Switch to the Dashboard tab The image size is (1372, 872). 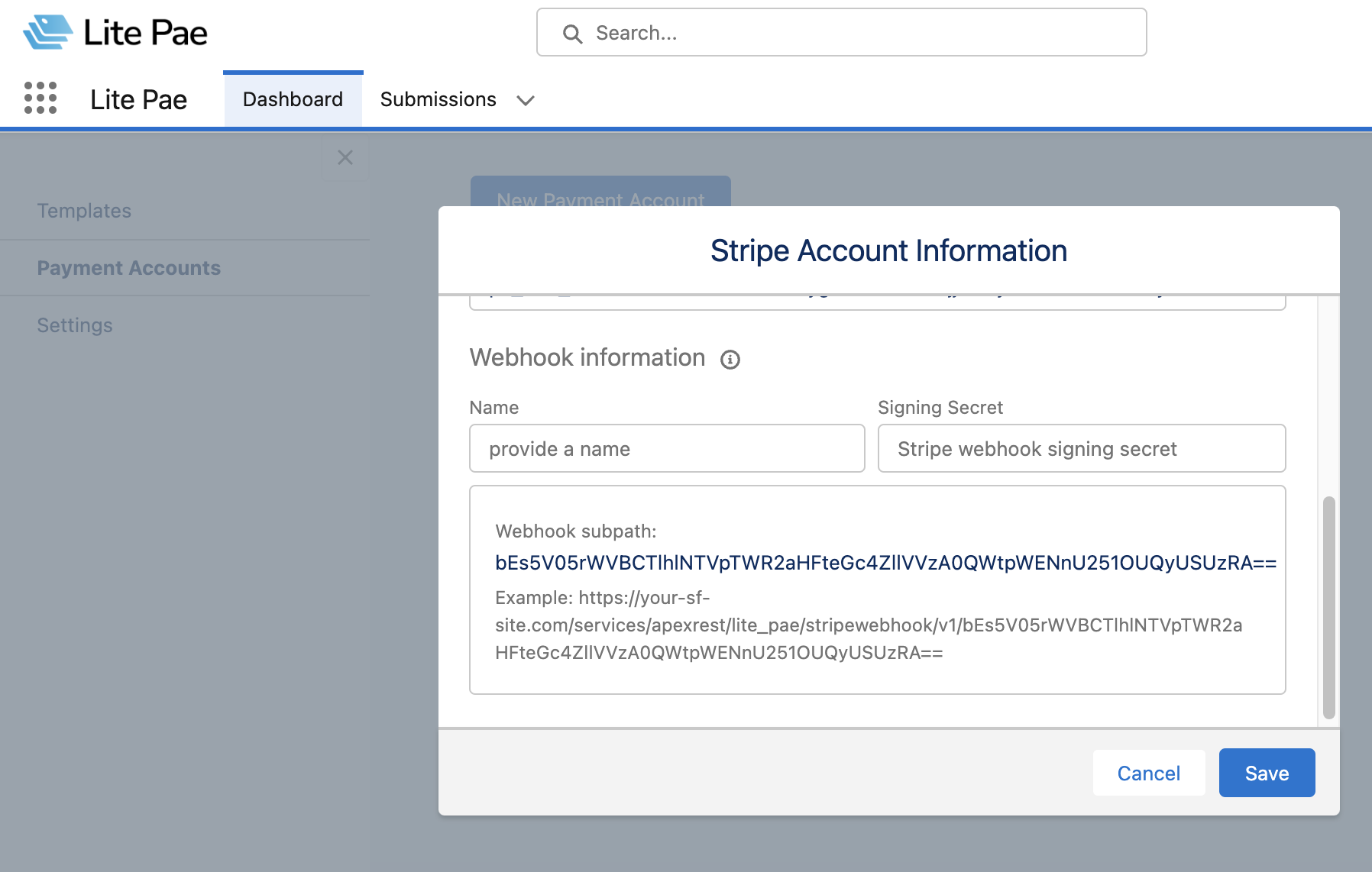pos(293,99)
